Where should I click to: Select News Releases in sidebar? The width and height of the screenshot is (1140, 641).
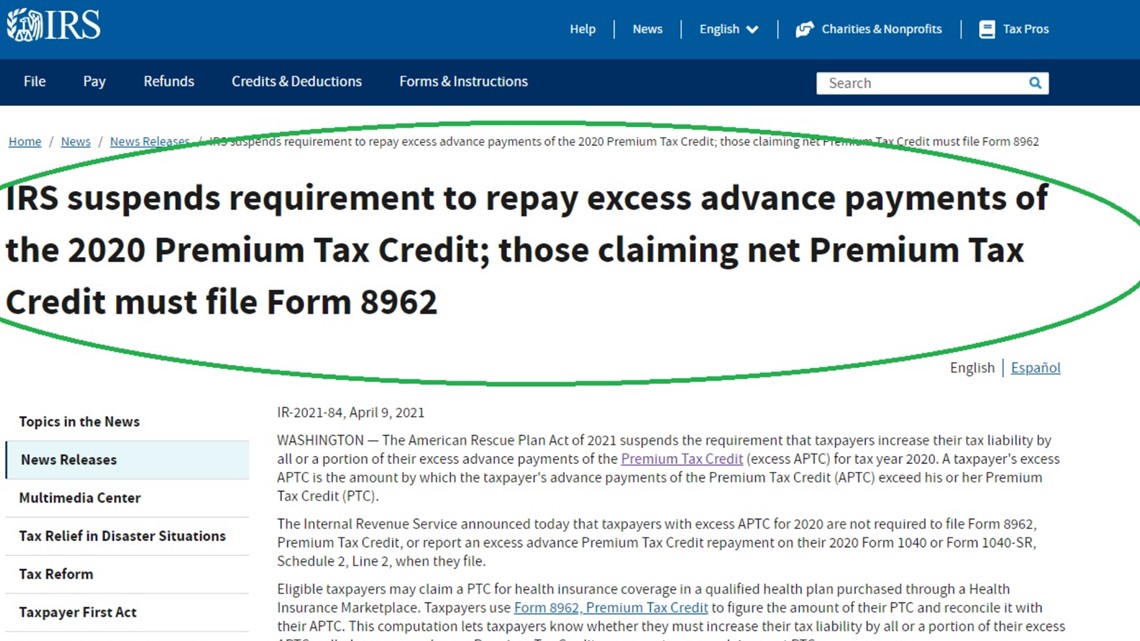pos(127,459)
